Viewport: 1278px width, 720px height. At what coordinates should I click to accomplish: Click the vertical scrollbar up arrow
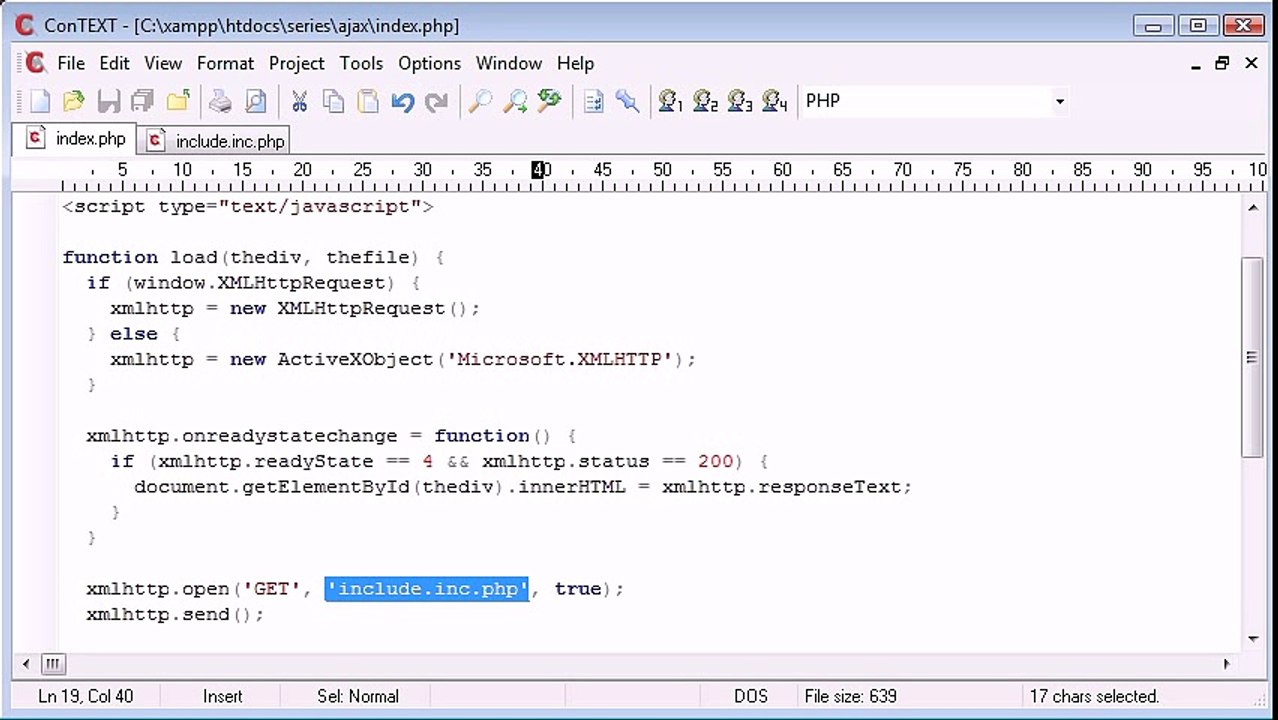click(1252, 207)
